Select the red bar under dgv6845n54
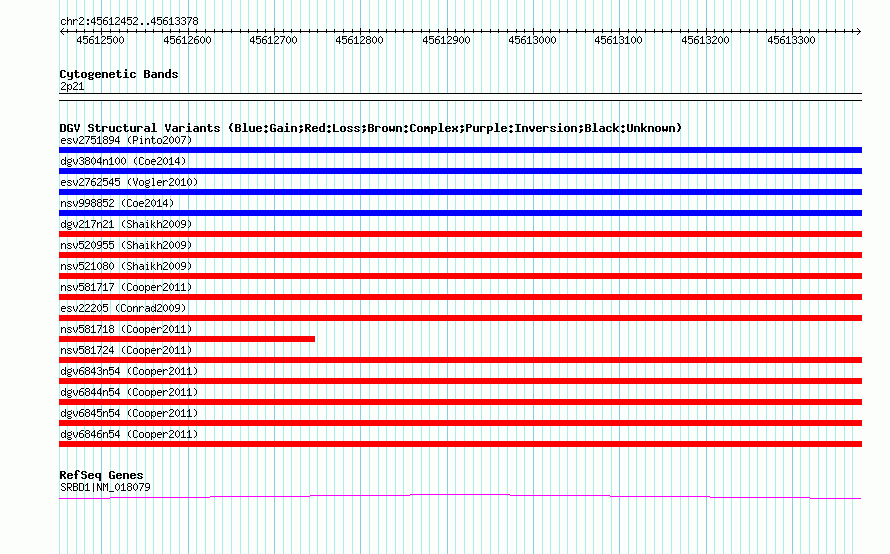Screen dimensions: 890x554 tap(460, 423)
